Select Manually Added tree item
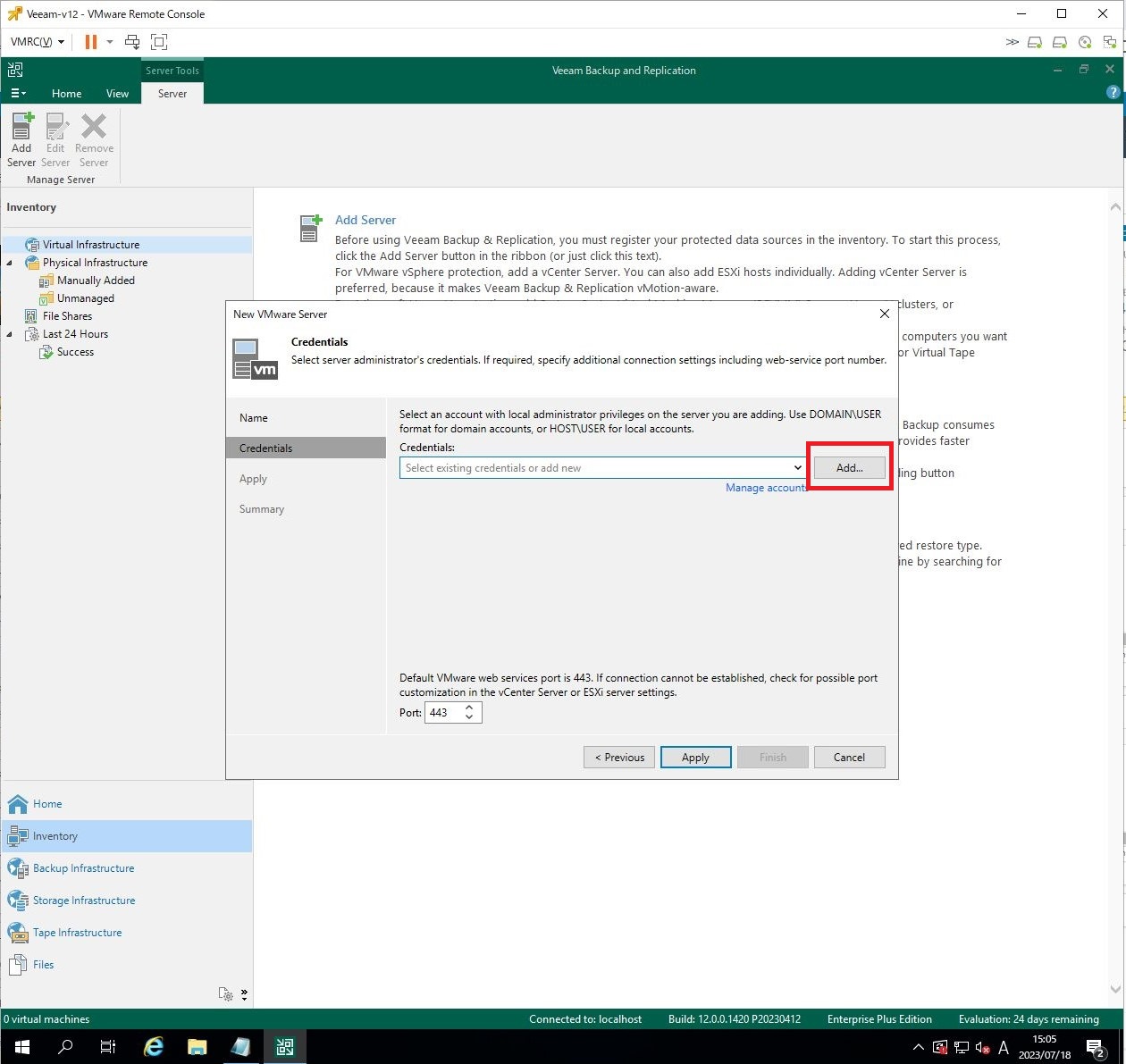Image resolution: width=1126 pixels, height=1064 pixels. (96, 281)
